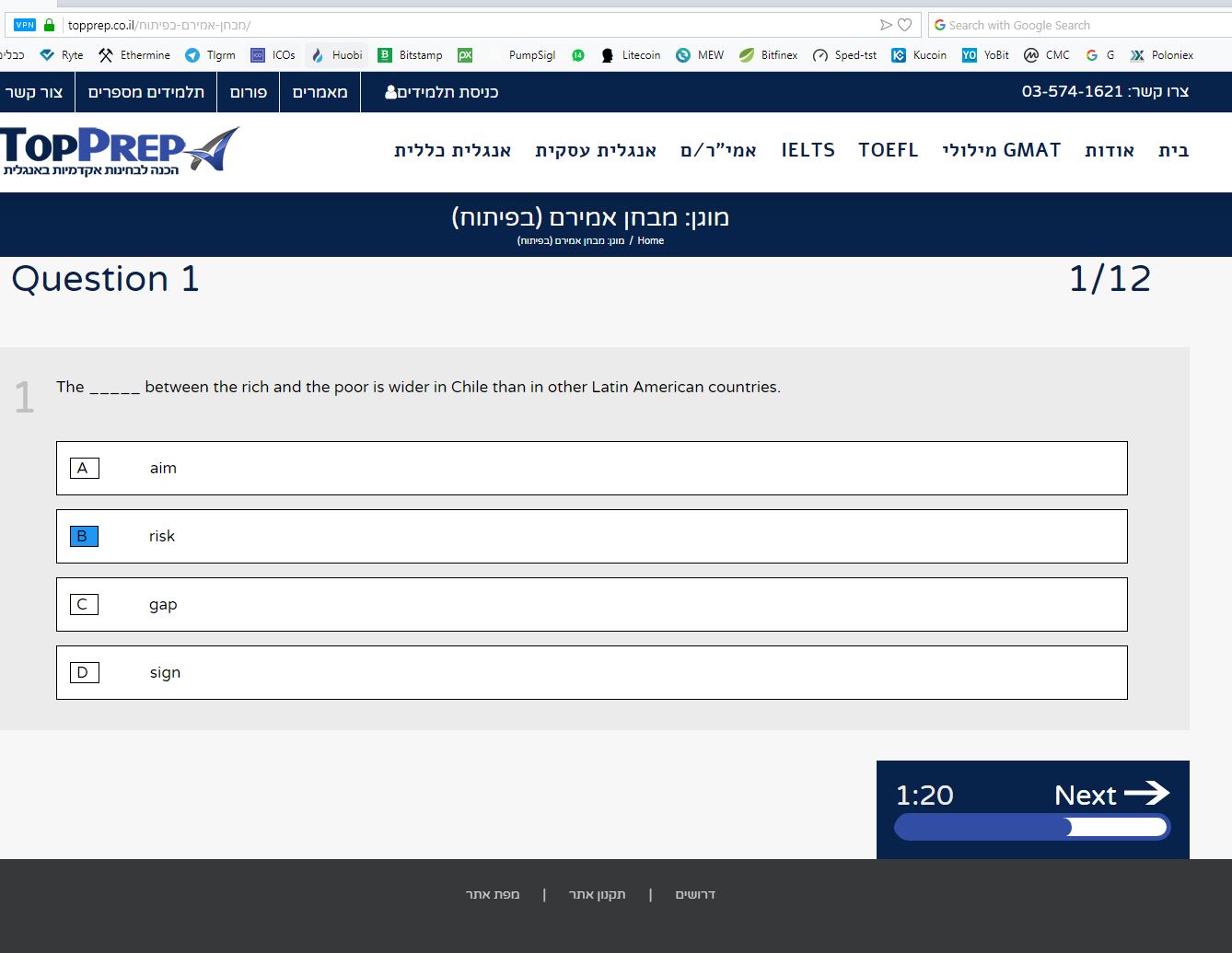Viewport: 1232px width, 953px height.
Task: Open the מפת אתר footer link
Action: [493, 894]
